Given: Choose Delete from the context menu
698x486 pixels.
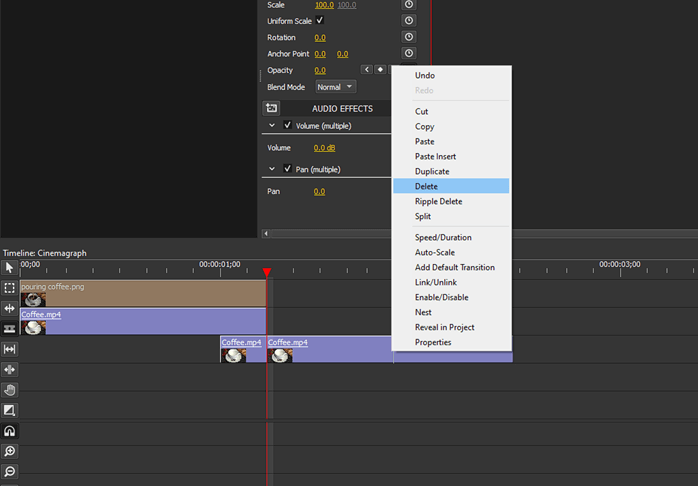Looking at the screenshot, I should click(426, 186).
